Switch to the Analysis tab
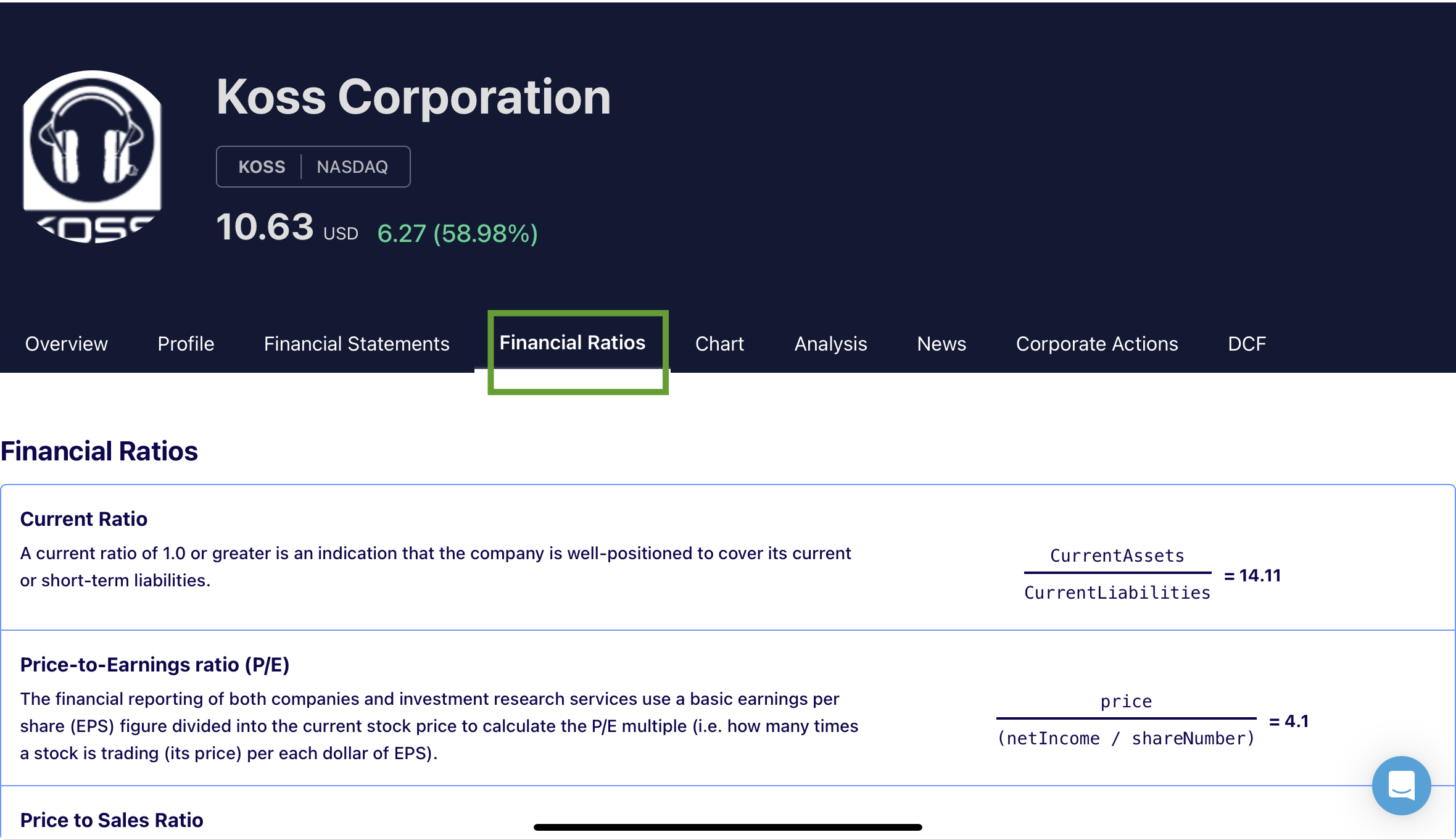 [x=830, y=344]
